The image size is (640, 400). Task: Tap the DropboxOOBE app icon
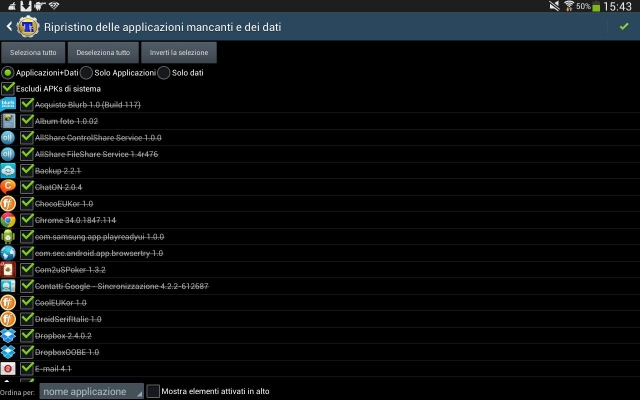pyautogui.click(x=8, y=352)
